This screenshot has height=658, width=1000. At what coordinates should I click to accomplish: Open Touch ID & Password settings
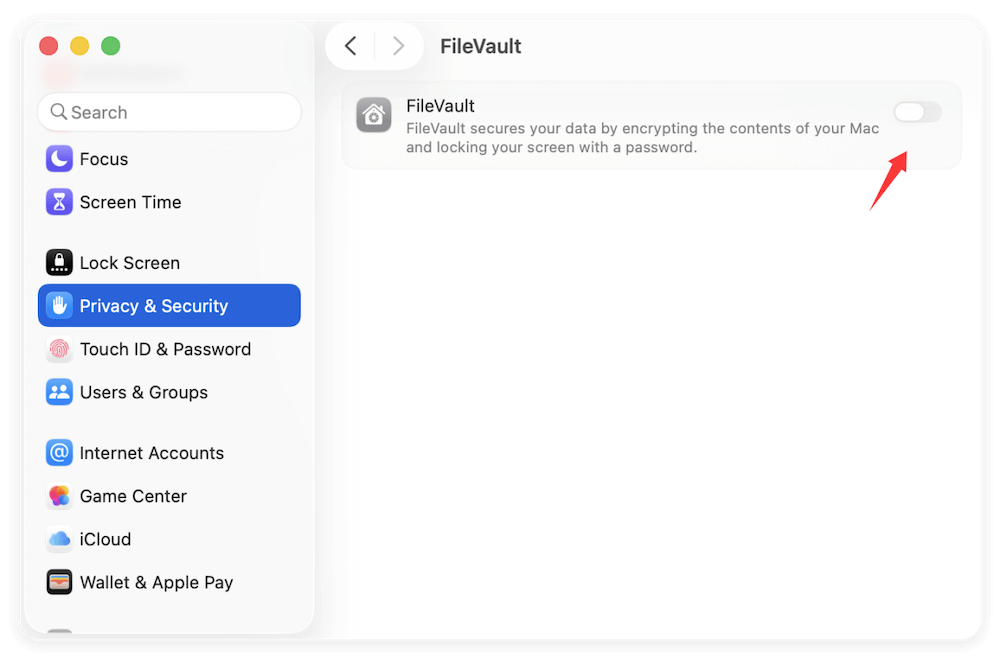click(x=165, y=349)
